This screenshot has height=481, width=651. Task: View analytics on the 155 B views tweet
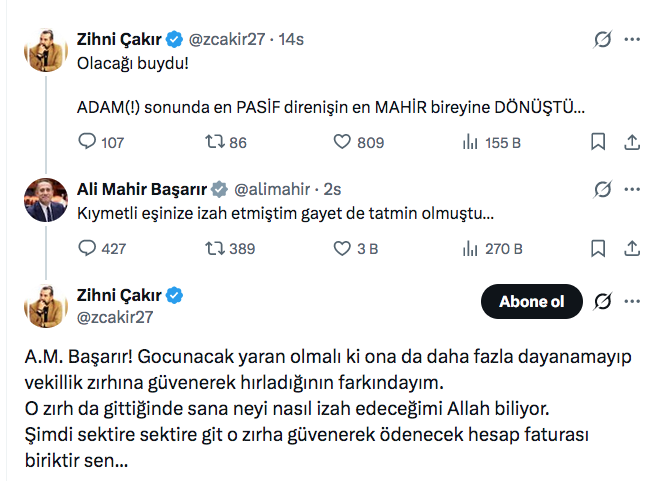coord(469,143)
